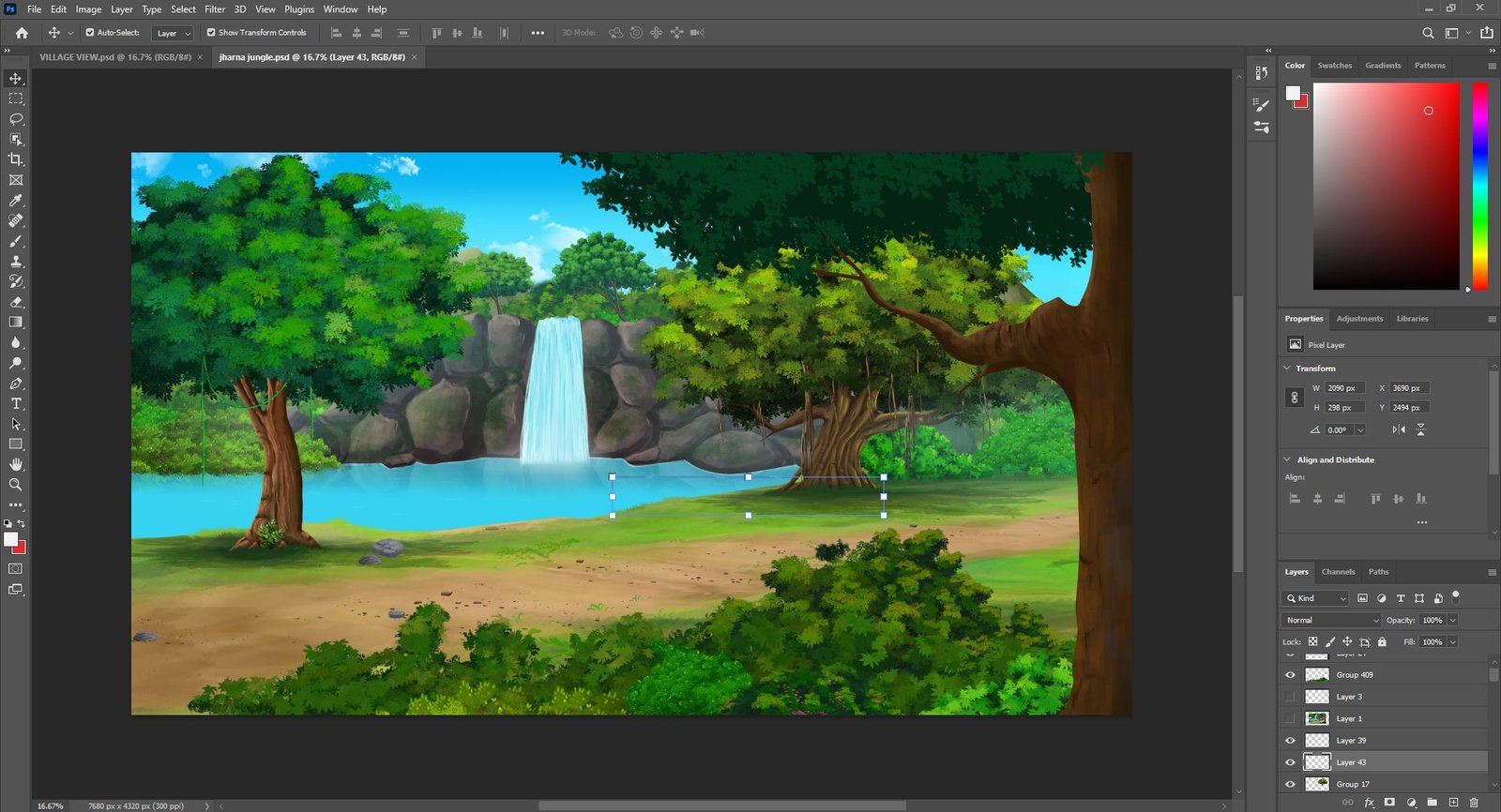The height and width of the screenshot is (812, 1501).
Task: Go to the Home screen
Action: 22,33
